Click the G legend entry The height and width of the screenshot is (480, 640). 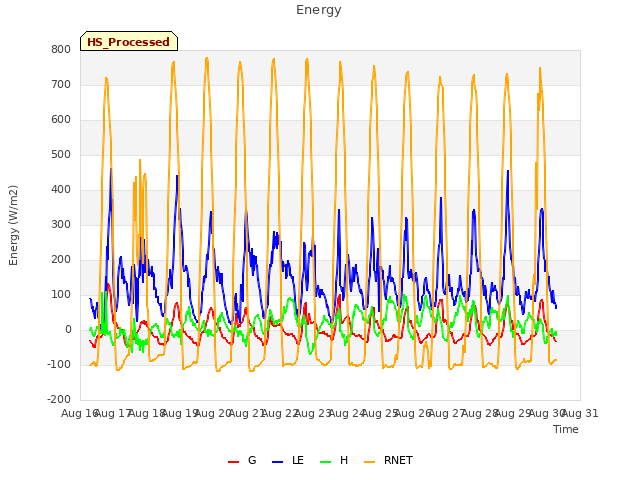[x=242, y=460]
